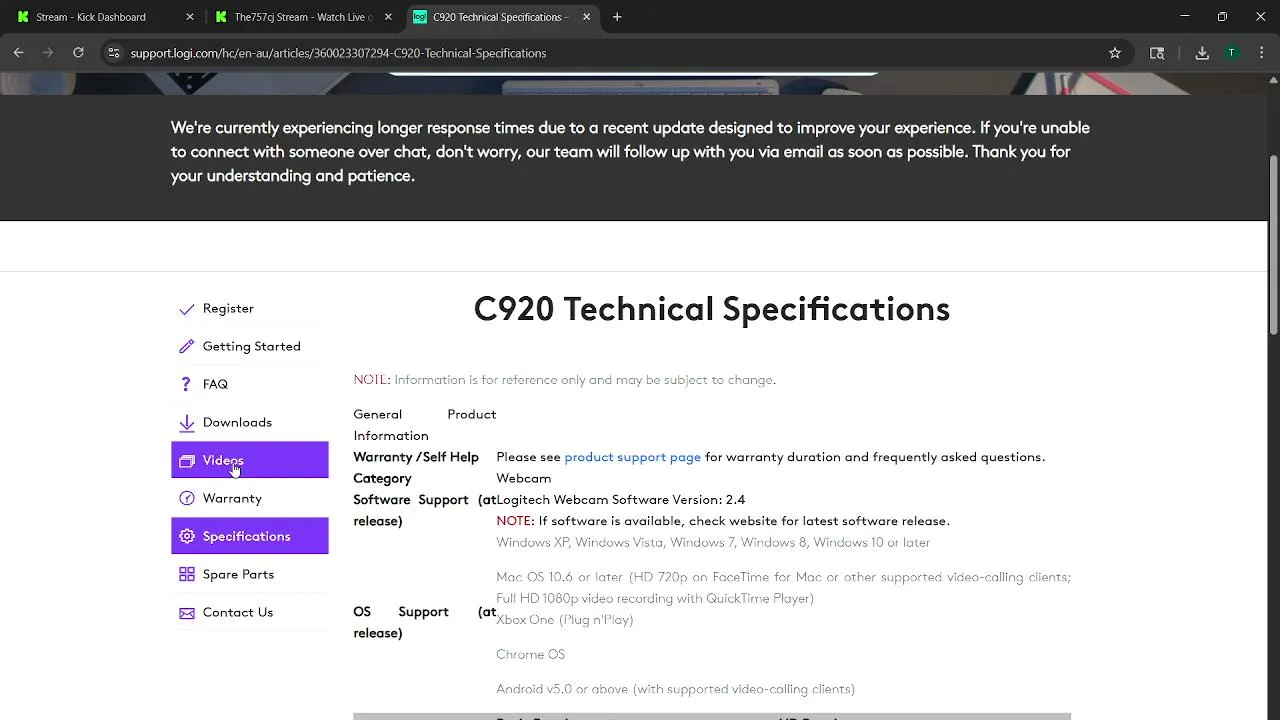The image size is (1280, 720).
Task: Bookmark this page with the star icon
Action: click(1115, 53)
